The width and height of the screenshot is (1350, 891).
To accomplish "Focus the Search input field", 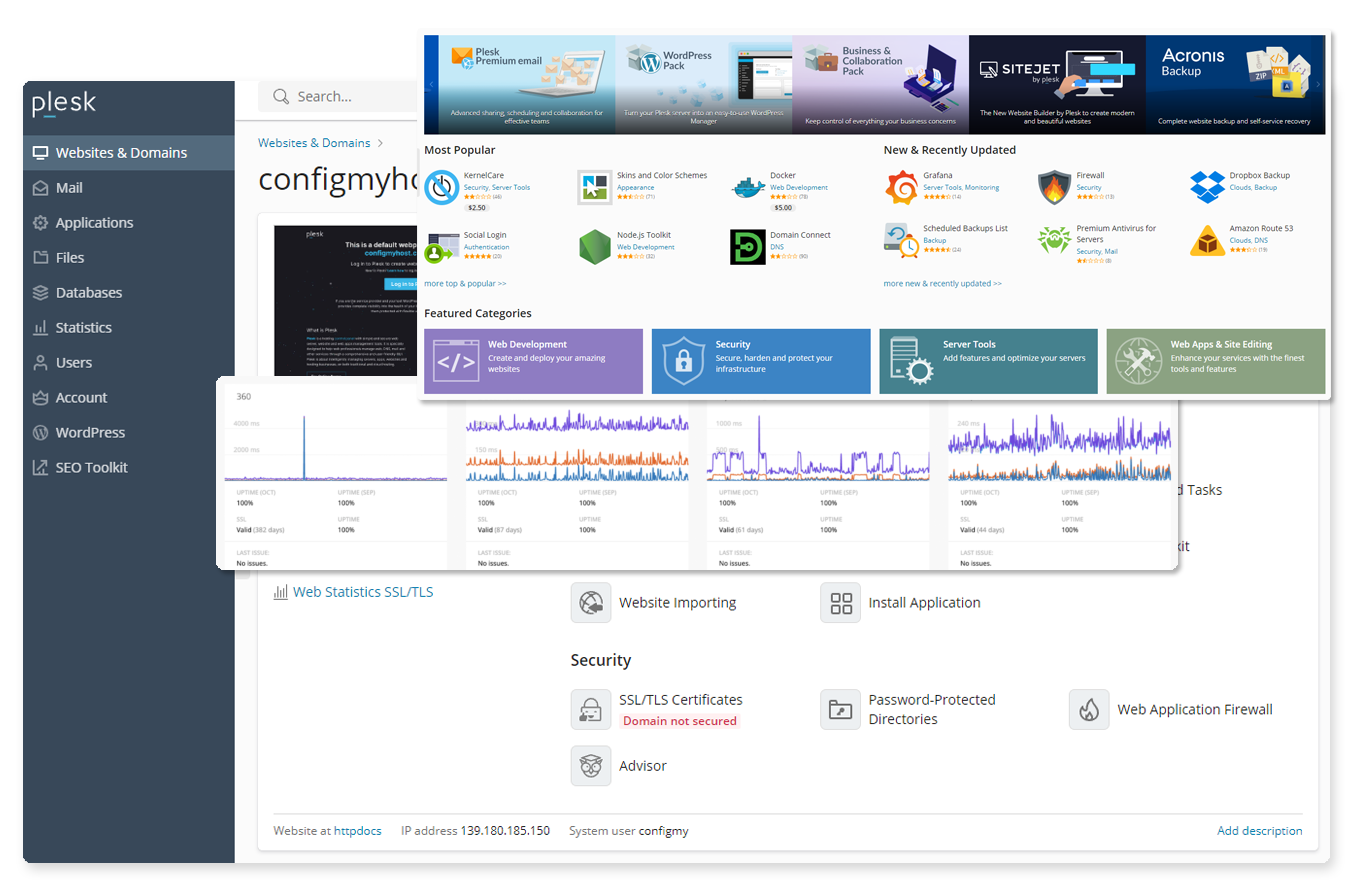I will [337, 97].
